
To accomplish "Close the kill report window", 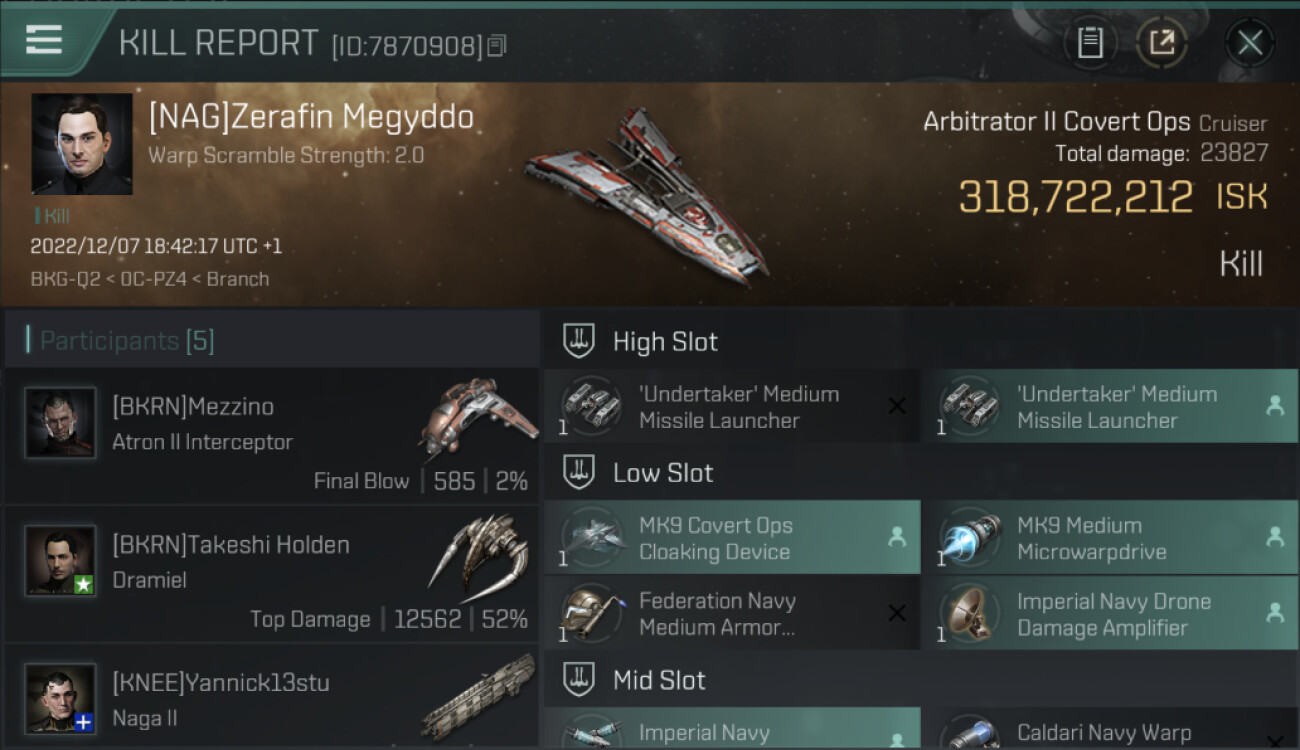I will tap(1250, 42).
